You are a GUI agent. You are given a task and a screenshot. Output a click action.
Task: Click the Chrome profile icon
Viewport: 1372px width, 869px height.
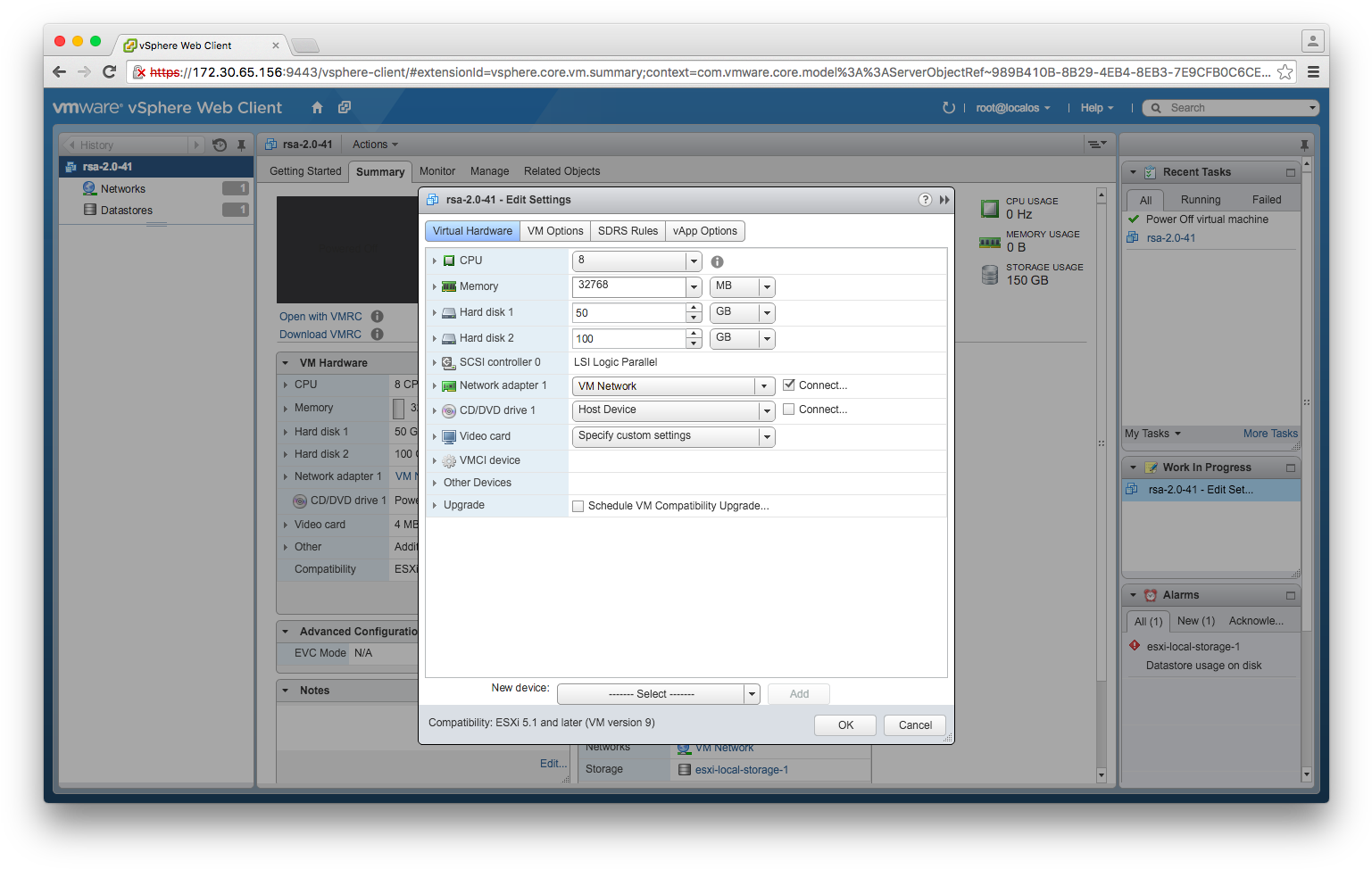1312,41
